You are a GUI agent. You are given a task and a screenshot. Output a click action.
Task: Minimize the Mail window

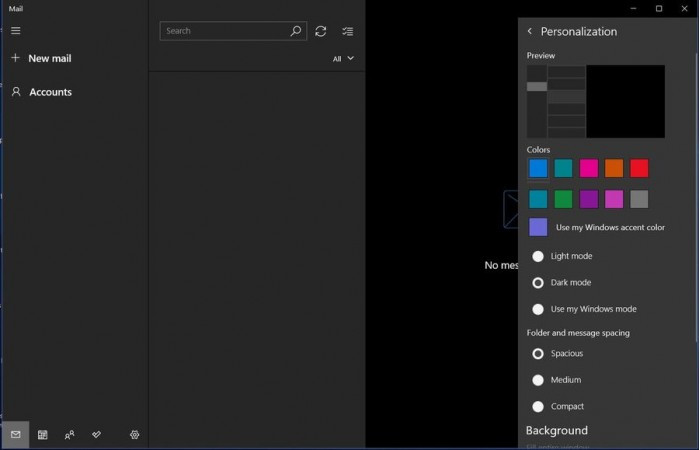(x=633, y=8)
